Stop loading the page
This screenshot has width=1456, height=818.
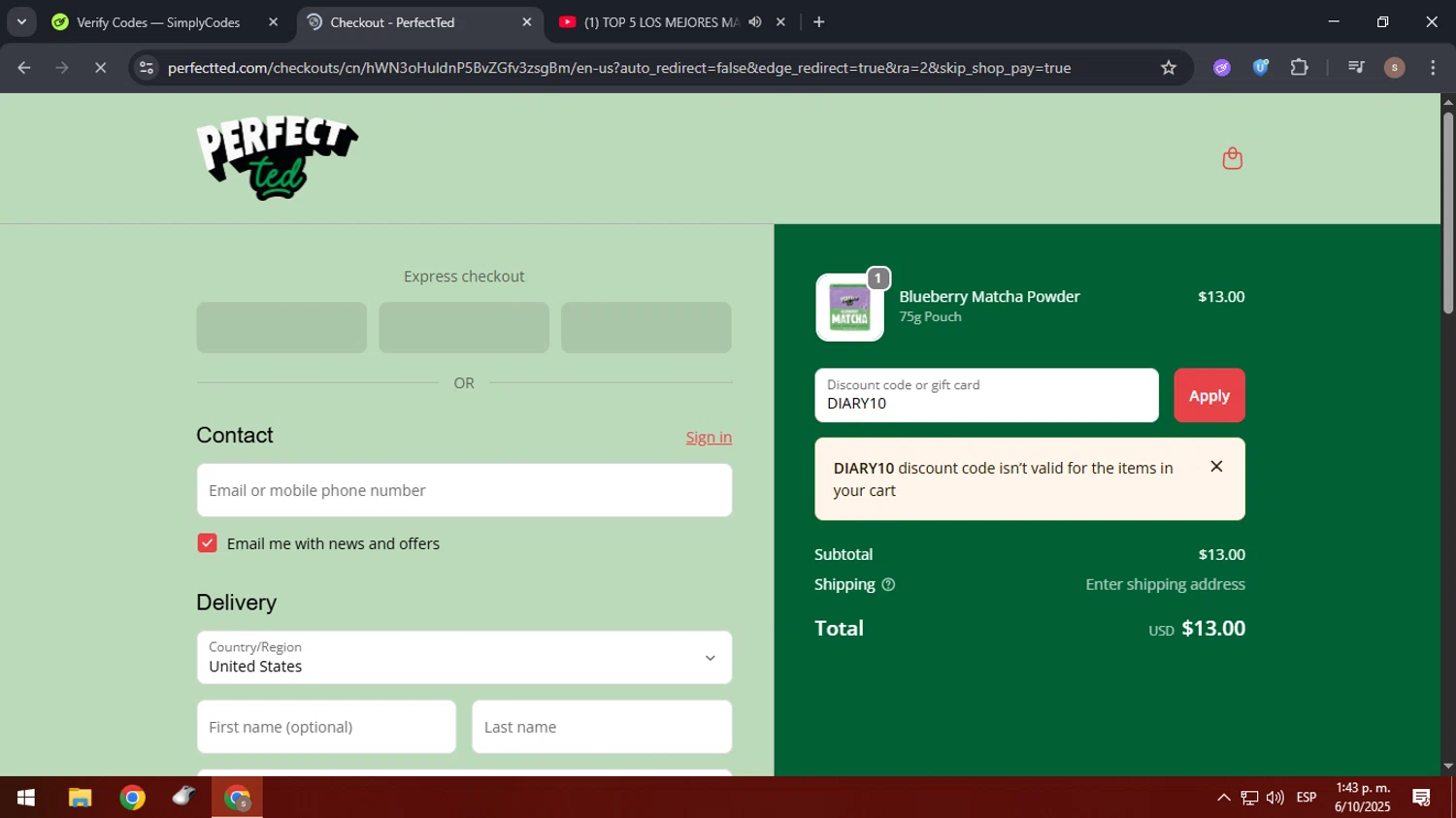click(x=100, y=68)
